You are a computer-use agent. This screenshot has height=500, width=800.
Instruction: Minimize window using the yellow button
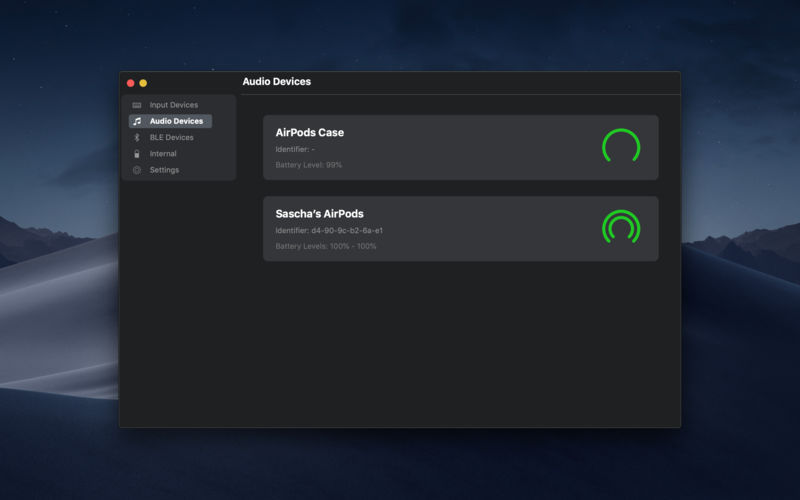pos(143,83)
